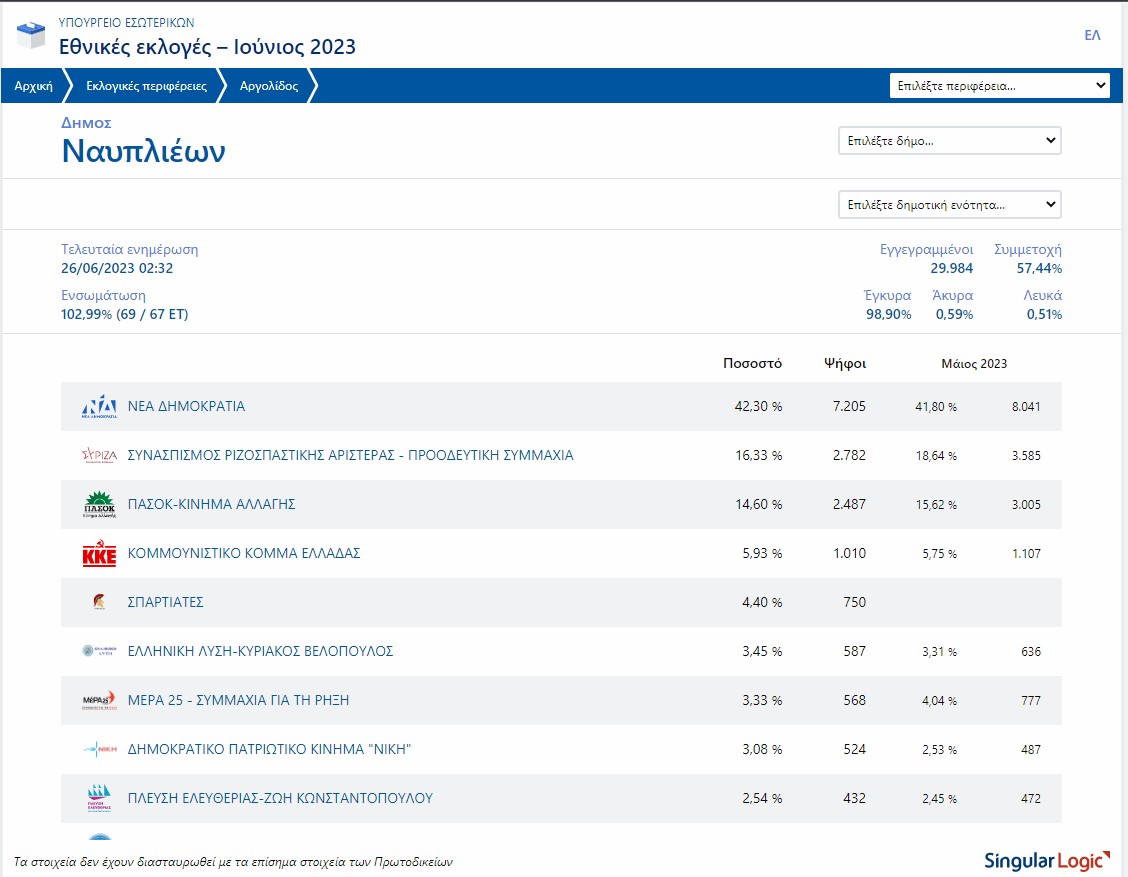Open the 'Επιλέξτε περιφέρεια' dropdown
Image resolution: width=1128 pixels, height=877 pixels.
[999, 86]
